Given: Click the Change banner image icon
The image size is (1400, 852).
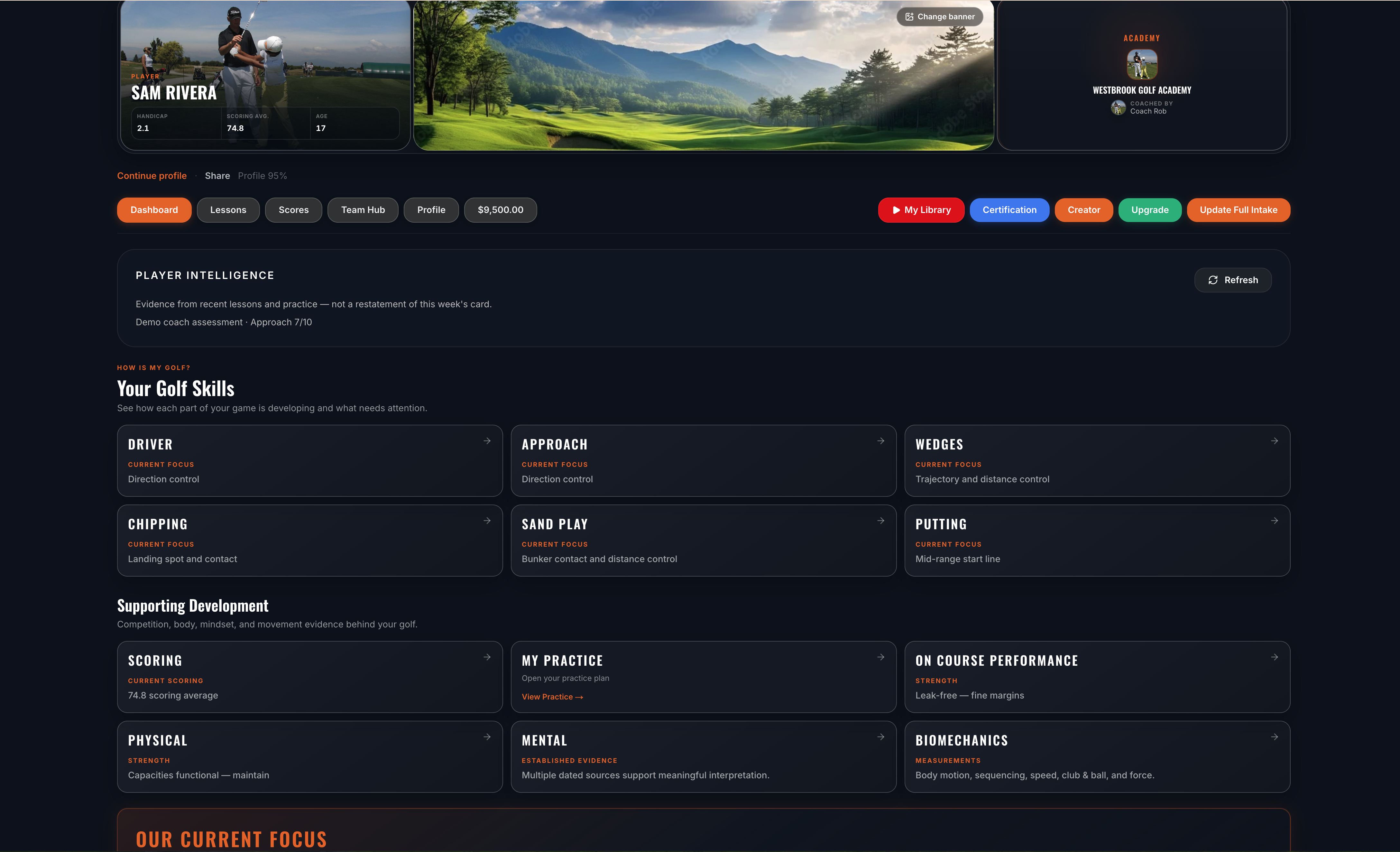Looking at the screenshot, I should tap(909, 16).
